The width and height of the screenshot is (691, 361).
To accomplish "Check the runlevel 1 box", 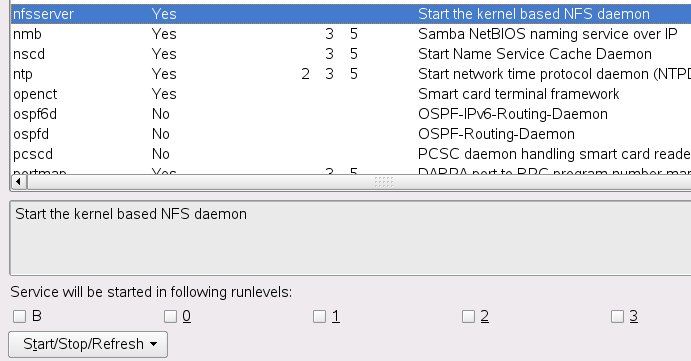I will pyautogui.click(x=319, y=316).
